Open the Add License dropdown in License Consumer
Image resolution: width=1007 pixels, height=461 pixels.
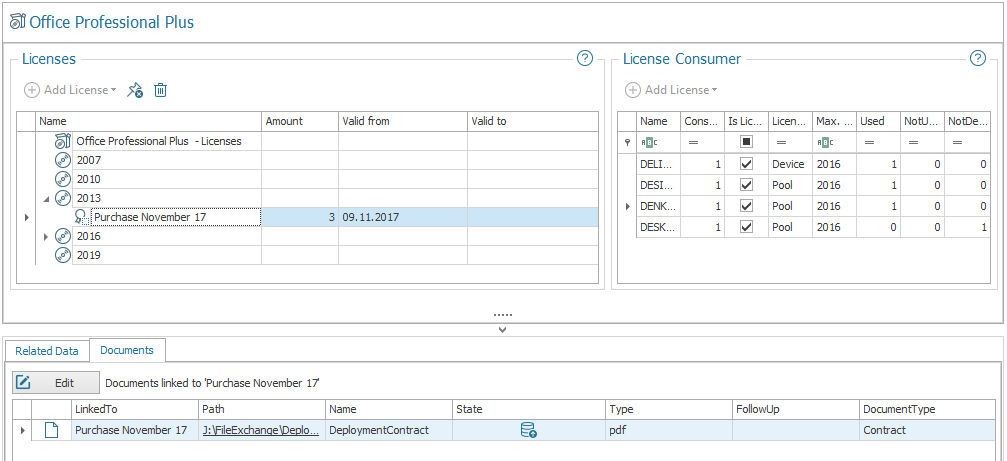(x=715, y=91)
